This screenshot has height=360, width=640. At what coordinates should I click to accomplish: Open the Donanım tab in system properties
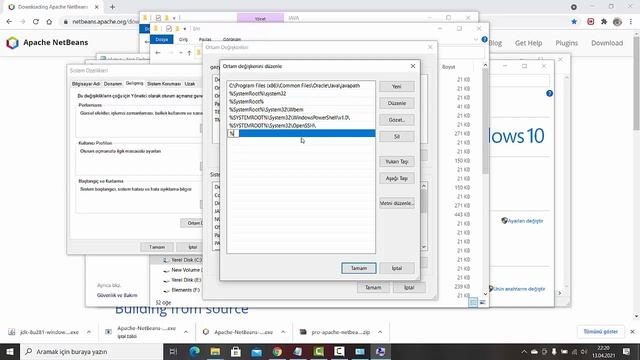[113, 84]
